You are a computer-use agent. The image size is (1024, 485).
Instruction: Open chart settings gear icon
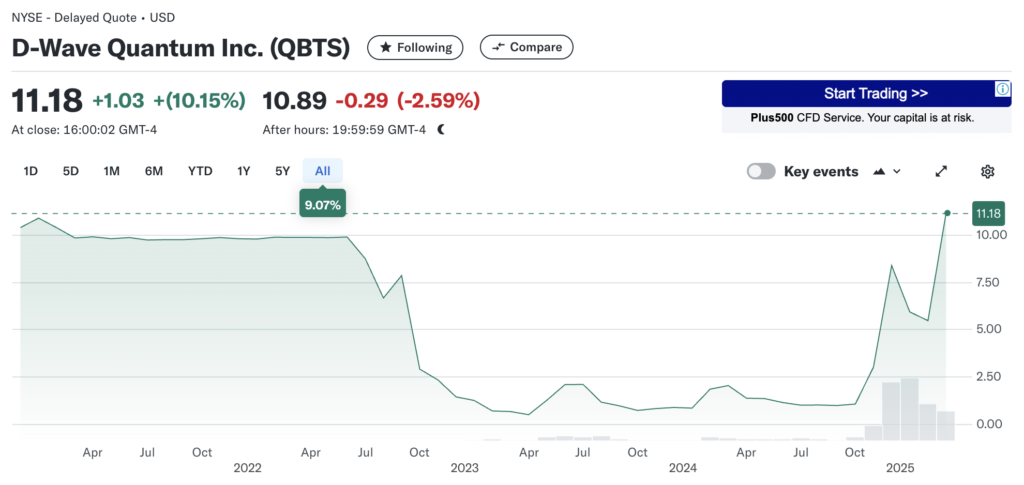point(987,171)
